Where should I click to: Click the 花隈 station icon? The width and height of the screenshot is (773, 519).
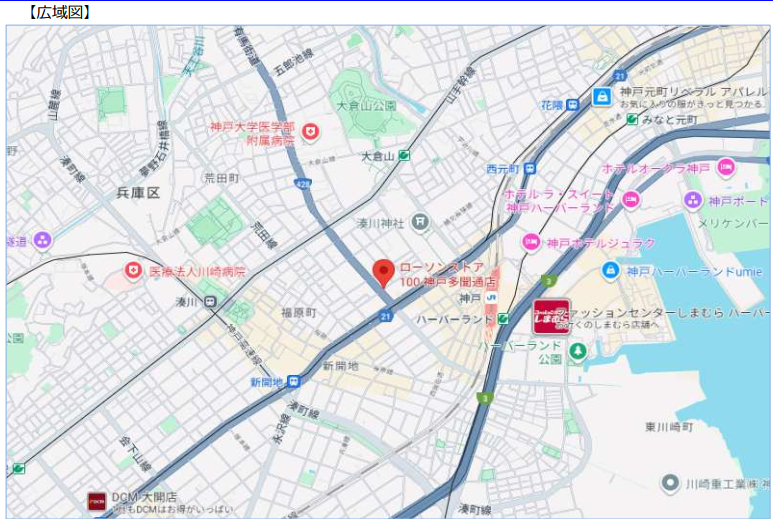point(572,104)
